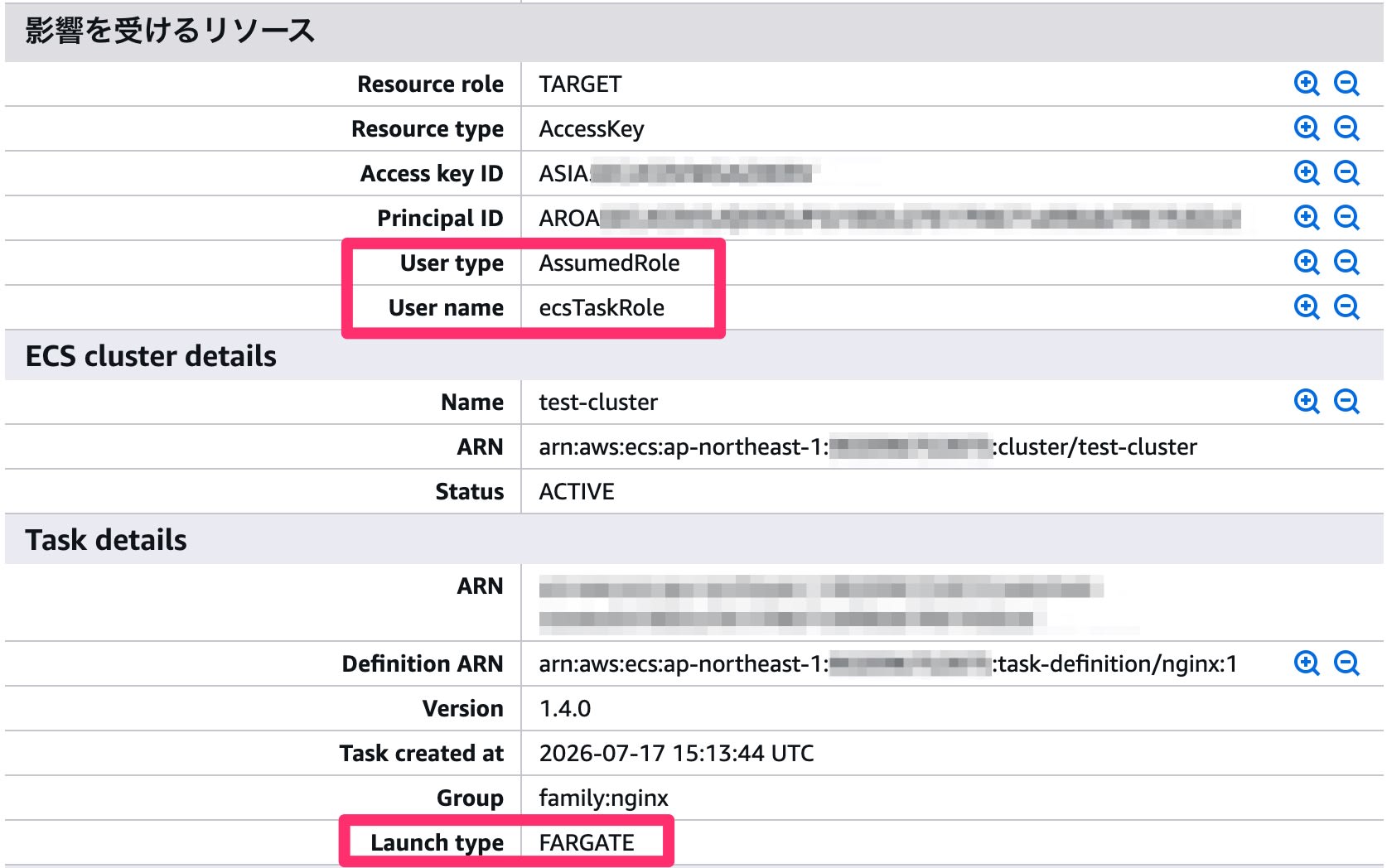
Task: Click zoom-in filter icon for Access key ID
Action: [x=1307, y=173]
